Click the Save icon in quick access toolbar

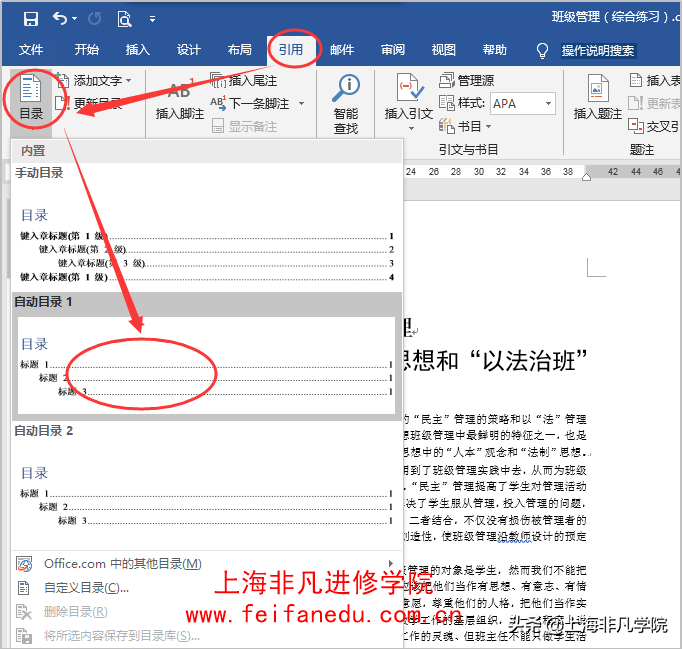tap(30, 19)
